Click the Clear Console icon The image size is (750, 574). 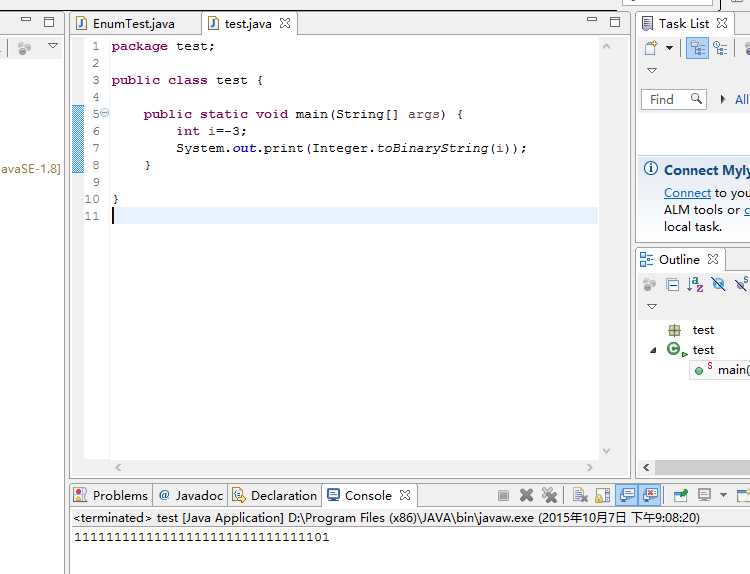(x=580, y=496)
